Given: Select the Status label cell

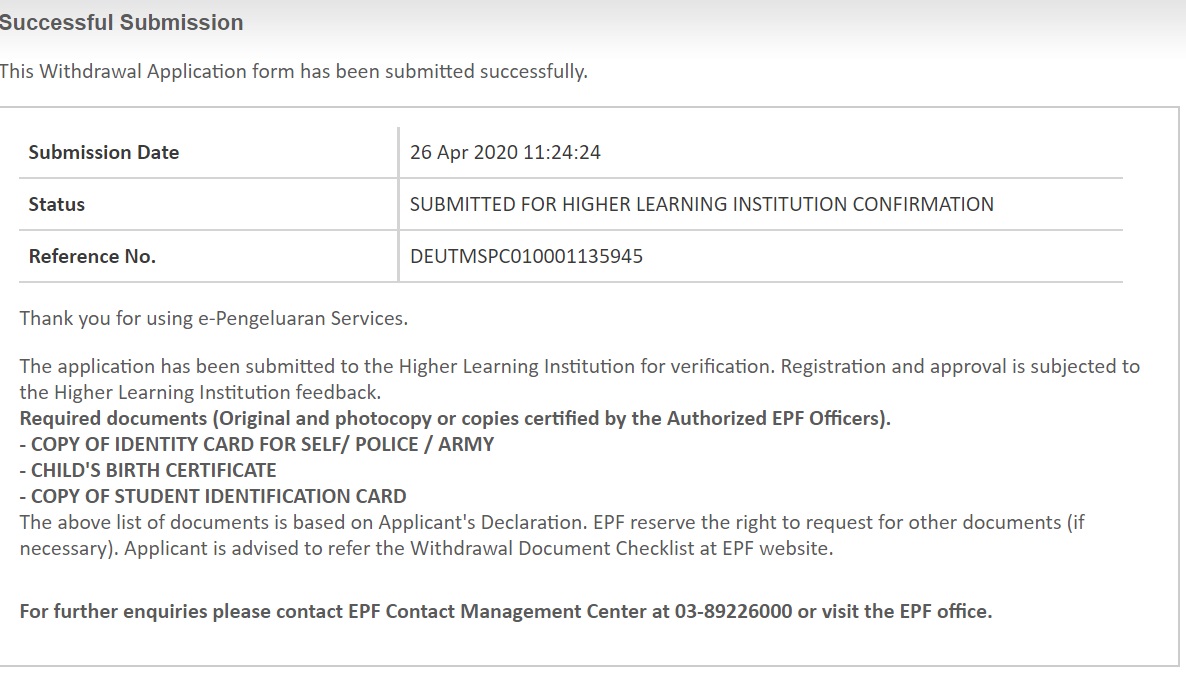Looking at the screenshot, I should tap(57, 205).
